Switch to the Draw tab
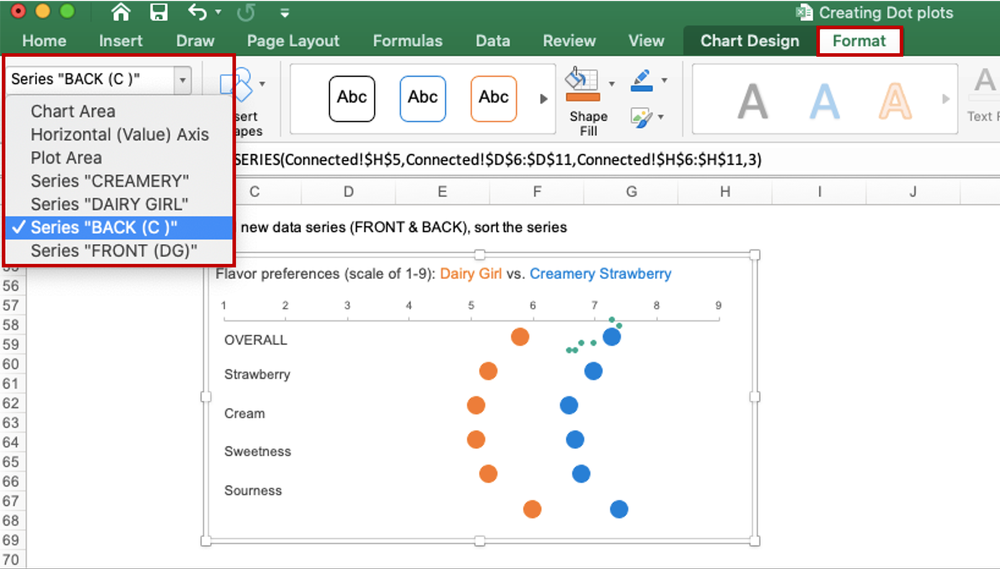The width and height of the screenshot is (1000, 569). coord(195,41)
